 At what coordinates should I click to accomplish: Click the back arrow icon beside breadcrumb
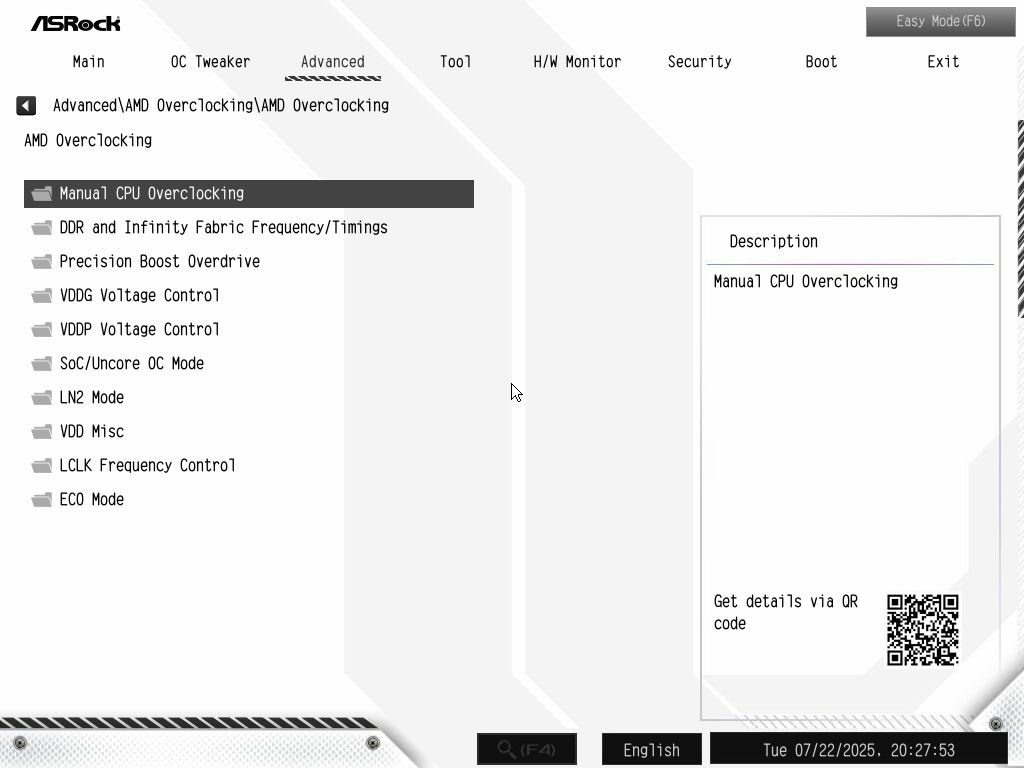[x=26, y=105]
